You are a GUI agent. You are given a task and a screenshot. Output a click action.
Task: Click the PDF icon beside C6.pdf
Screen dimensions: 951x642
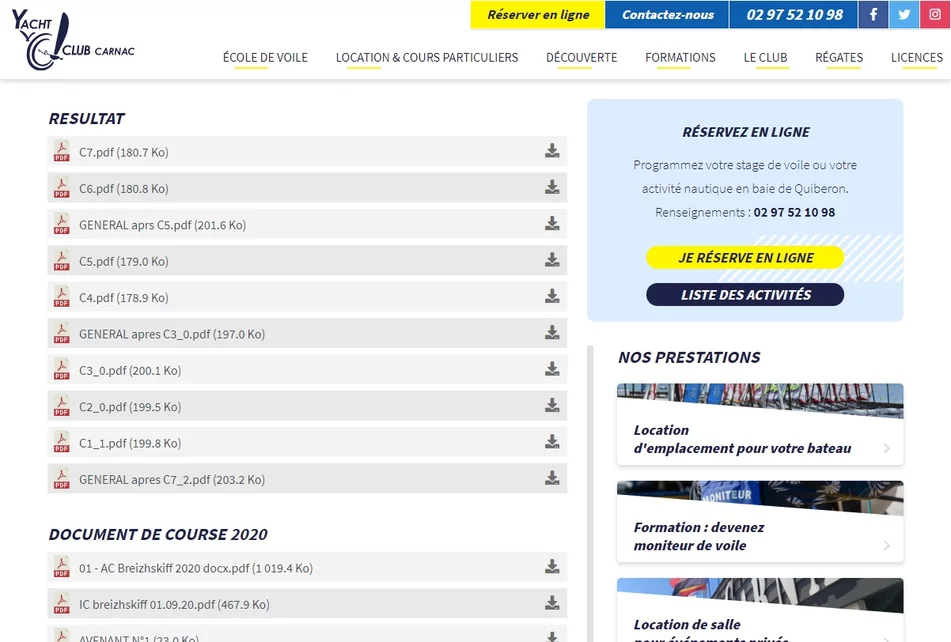point(62,188)
